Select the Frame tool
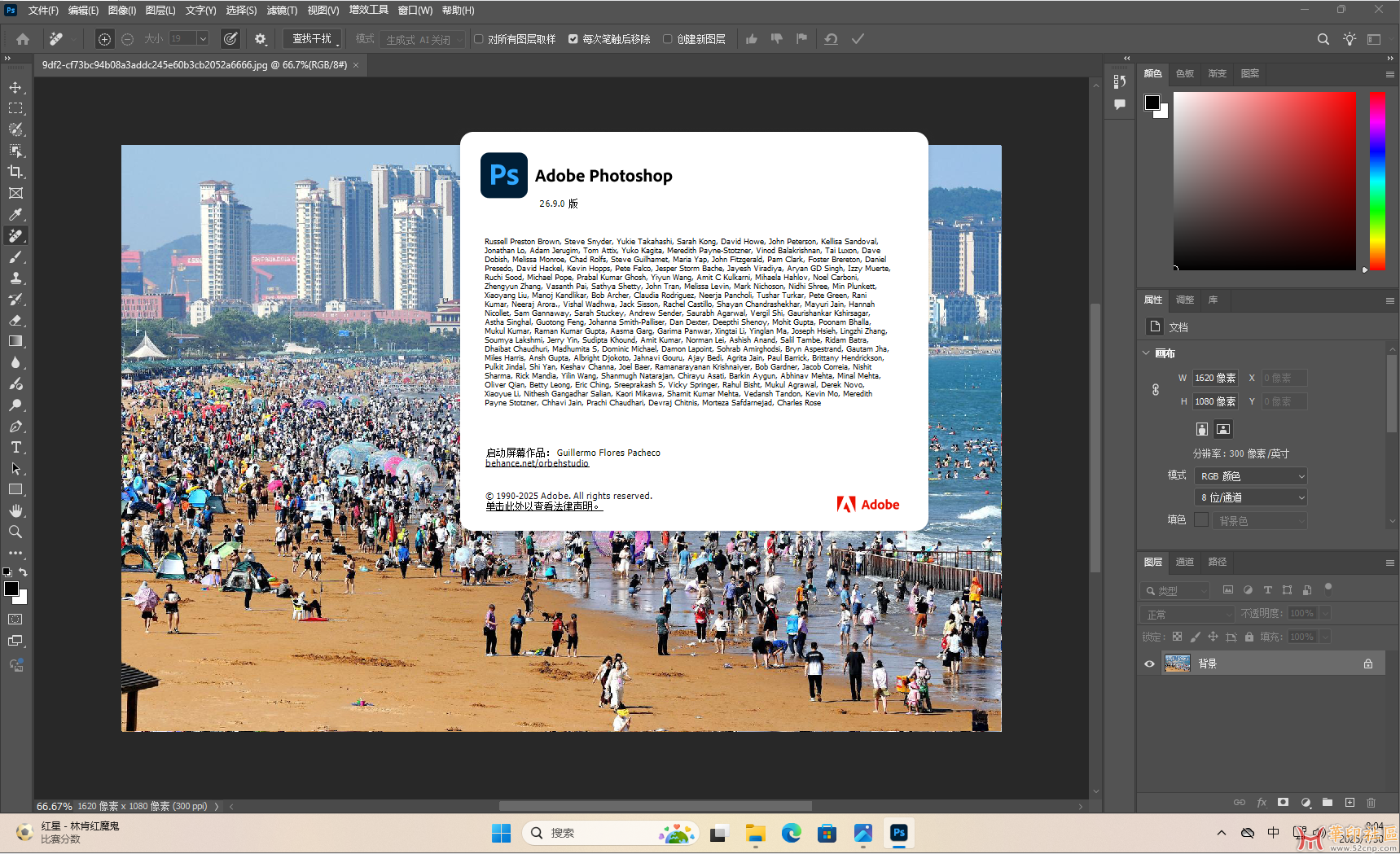 [x=15, y=193]
